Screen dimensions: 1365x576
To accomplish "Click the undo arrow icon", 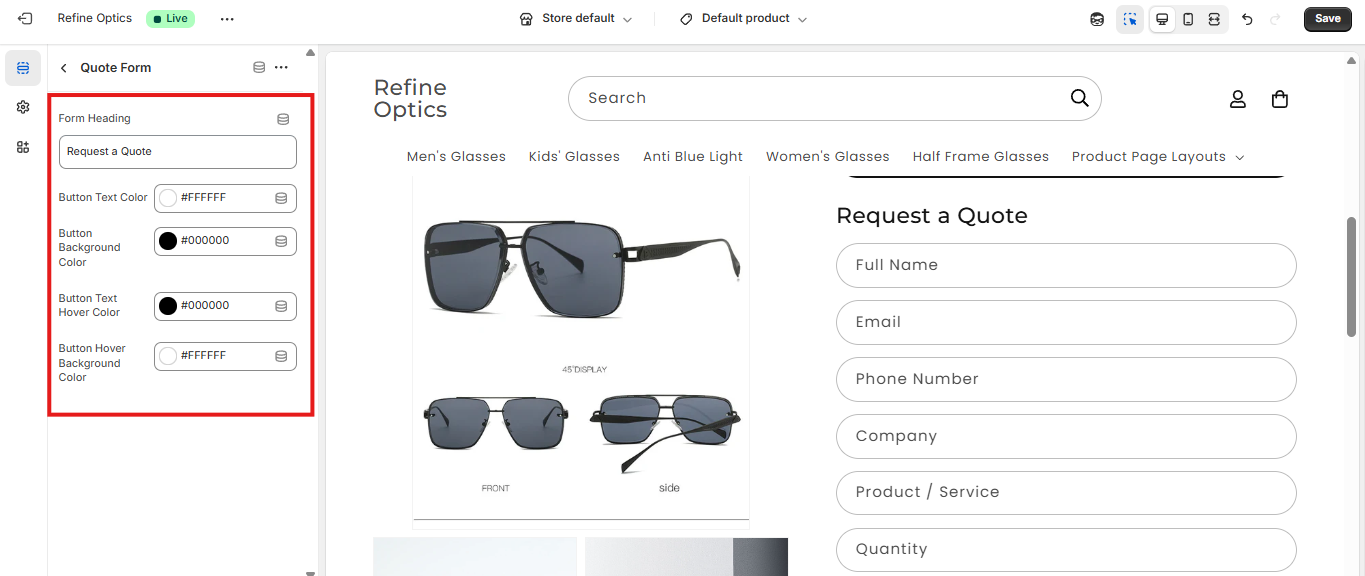I will click(x=1247, y=19).
